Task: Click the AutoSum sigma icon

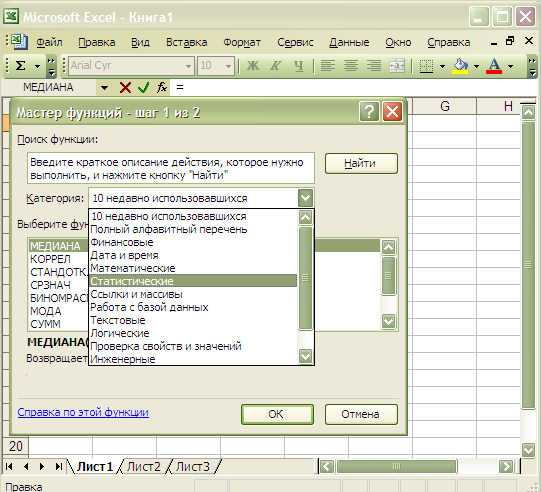Action: 21,66
